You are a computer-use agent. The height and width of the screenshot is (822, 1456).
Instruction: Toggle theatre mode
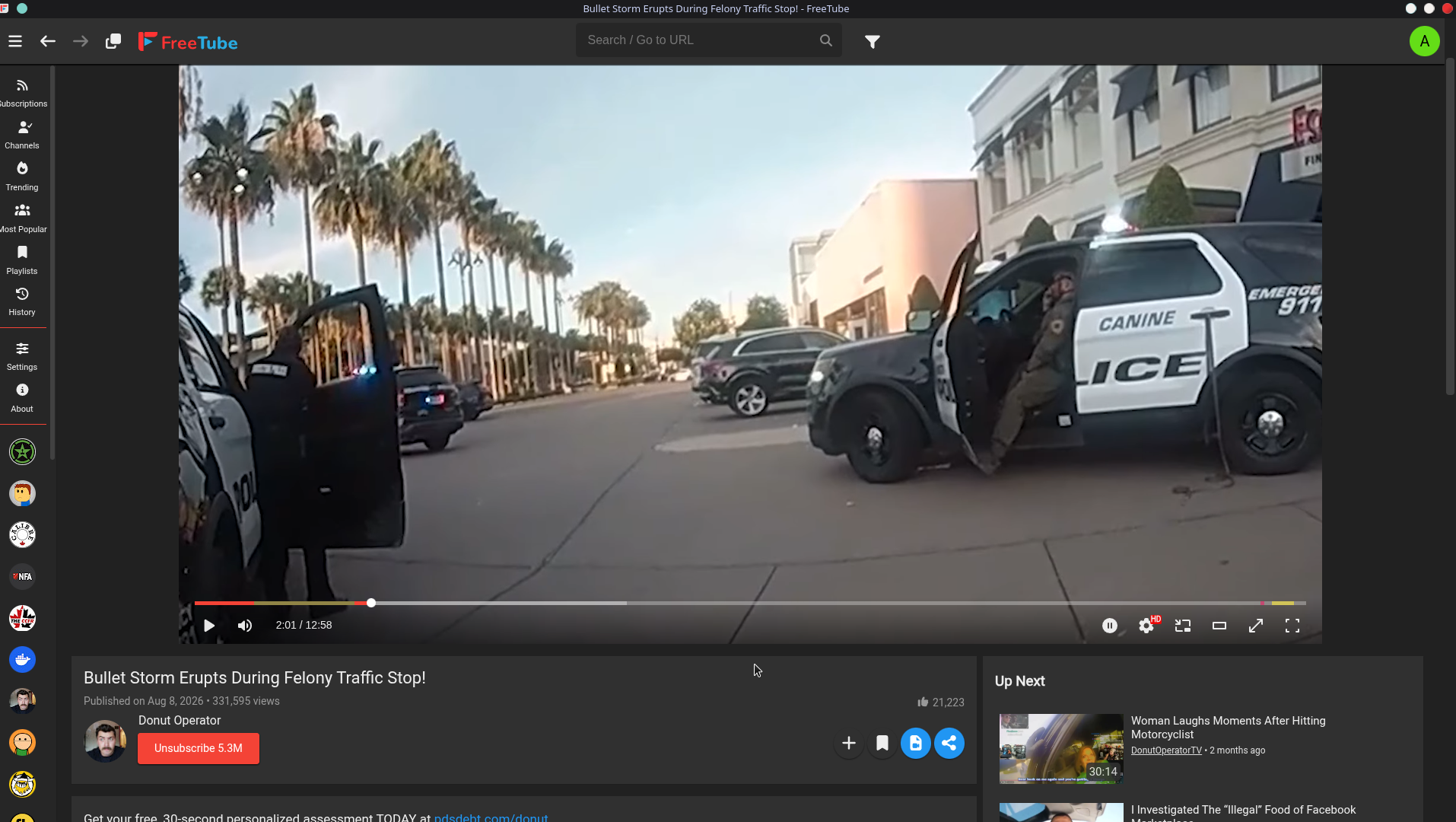tap(1219, 626)
